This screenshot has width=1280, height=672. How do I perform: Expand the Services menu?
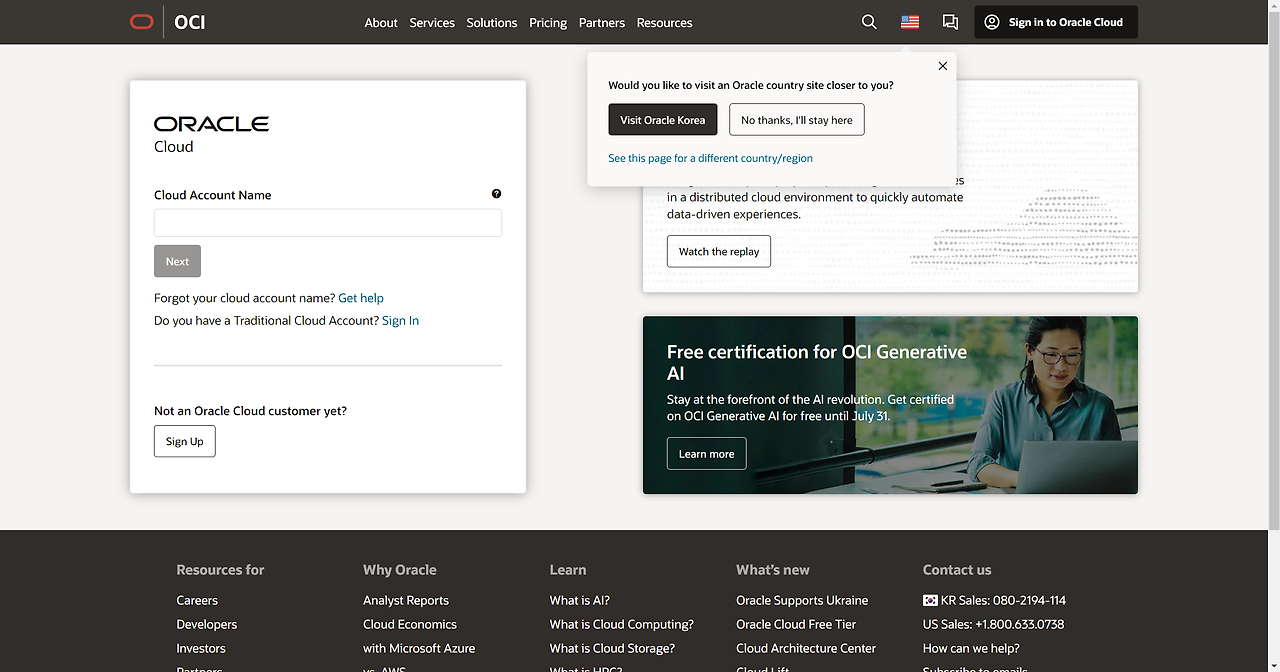click(432, 22)
